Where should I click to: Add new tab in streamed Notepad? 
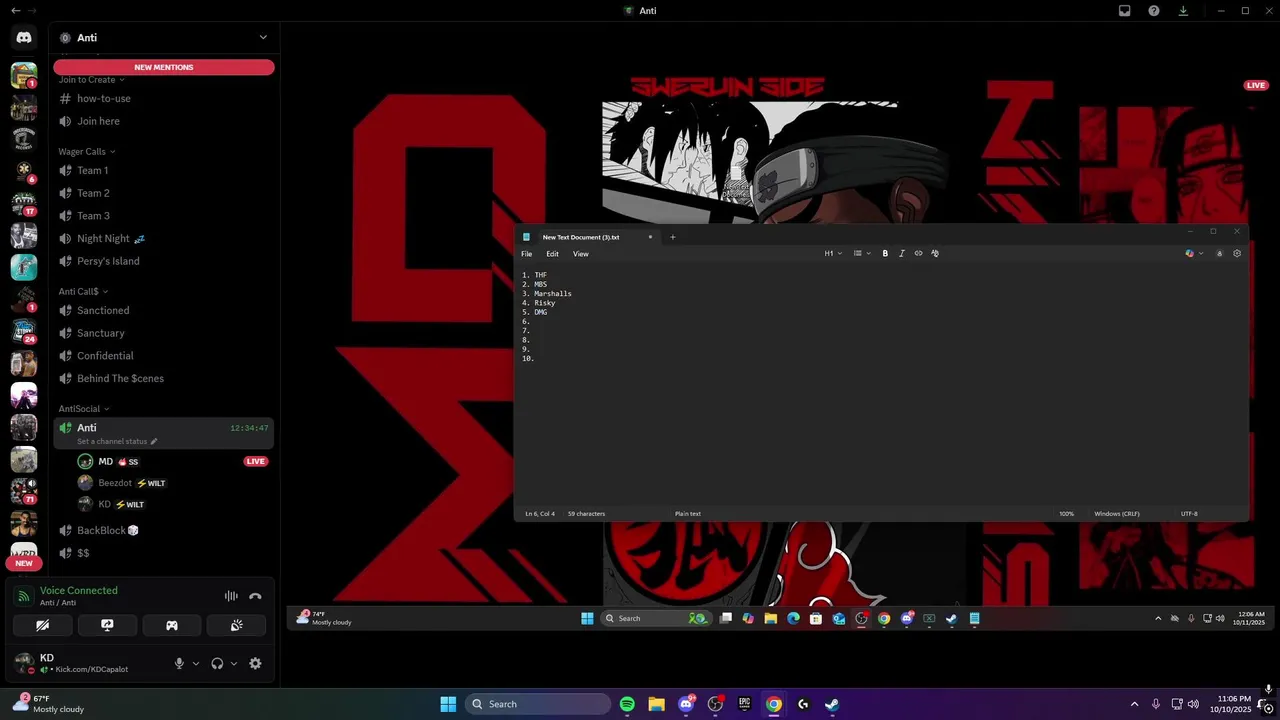(x=672, y=237)
